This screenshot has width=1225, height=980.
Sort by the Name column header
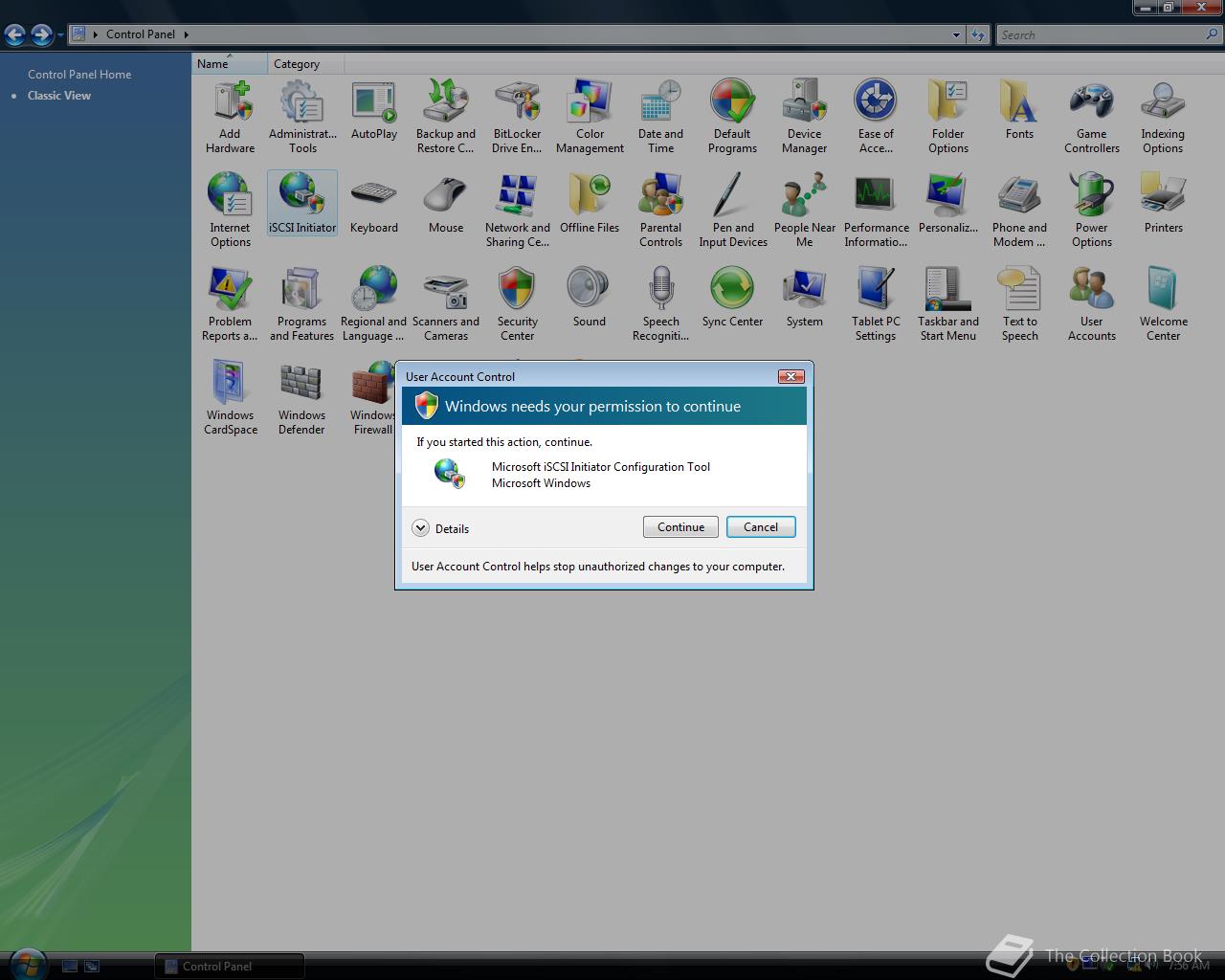[230, 64]
